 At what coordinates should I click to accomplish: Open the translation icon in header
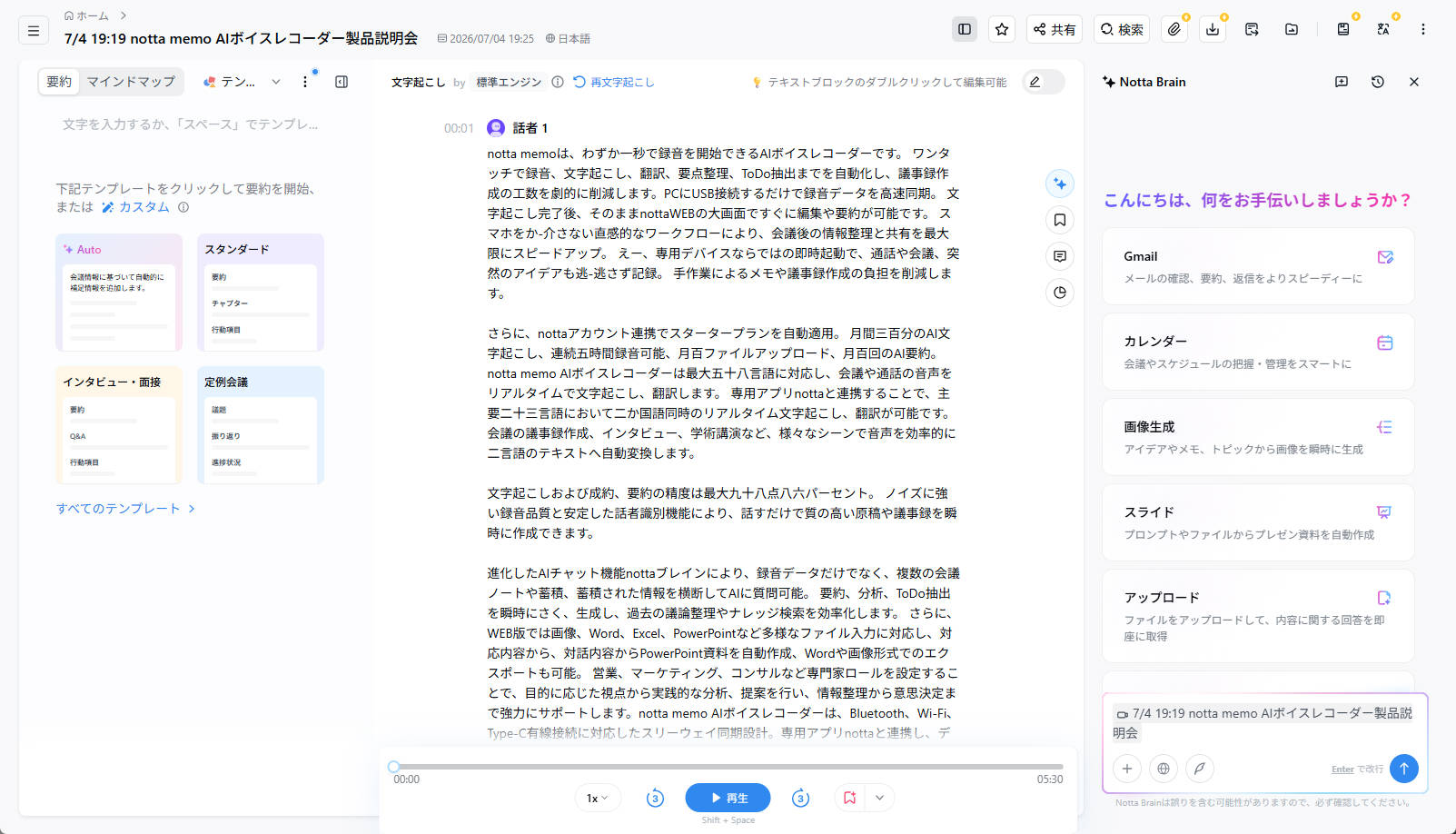tap(1383, 29)
